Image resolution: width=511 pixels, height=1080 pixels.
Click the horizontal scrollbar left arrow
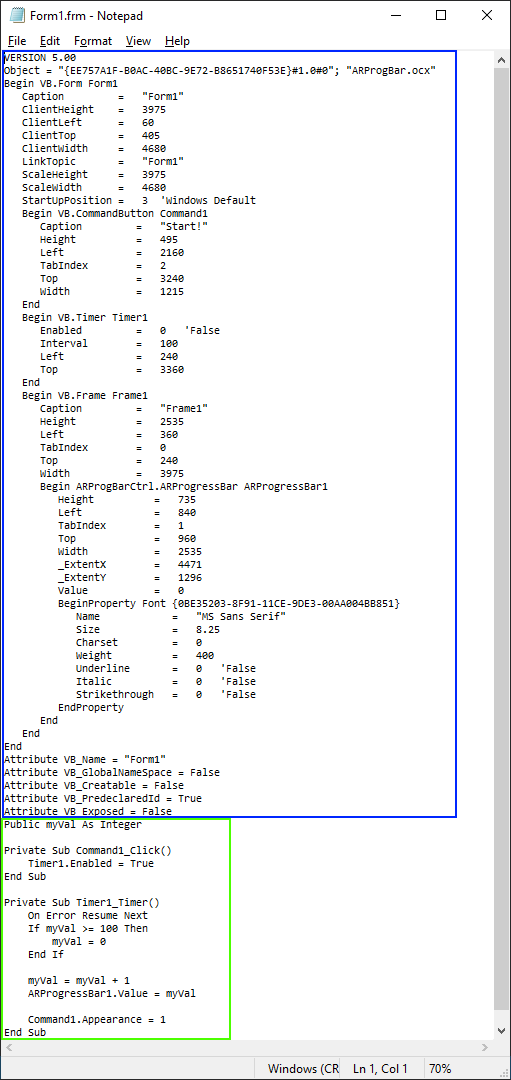pos(9,1047)
